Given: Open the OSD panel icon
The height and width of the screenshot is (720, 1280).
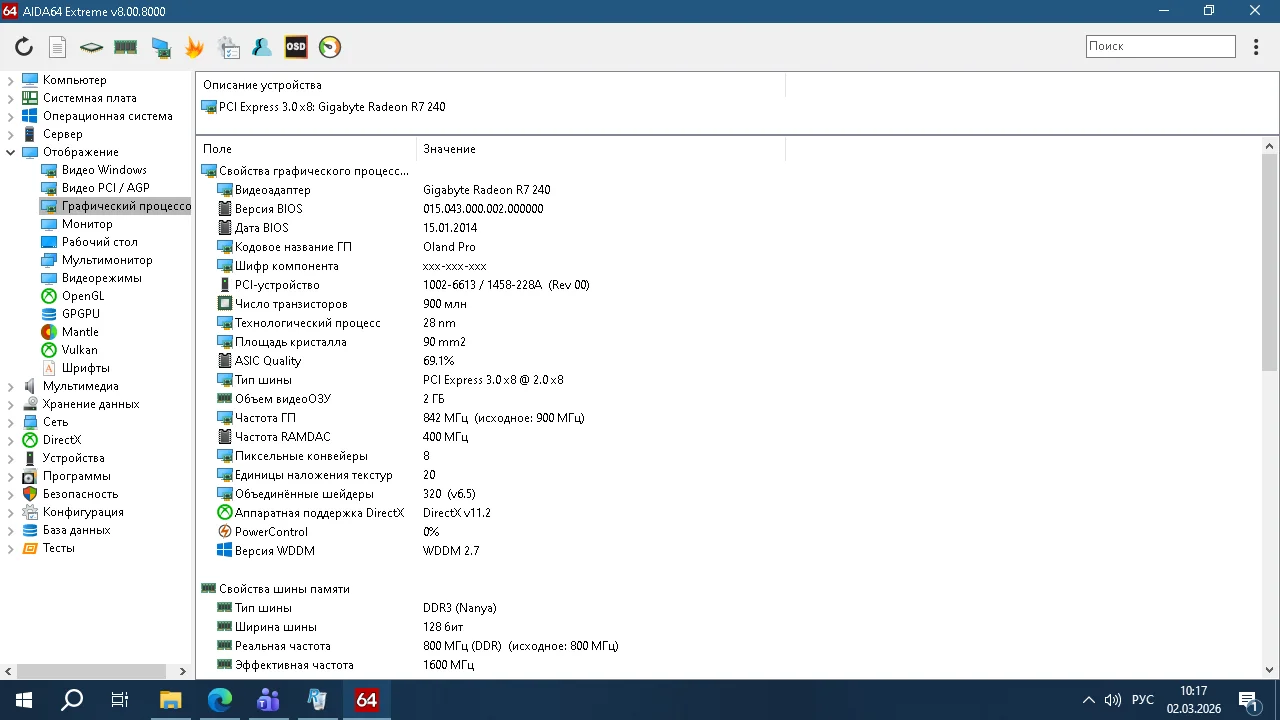Looking at the screenshot, I should (x=296, y=47).
